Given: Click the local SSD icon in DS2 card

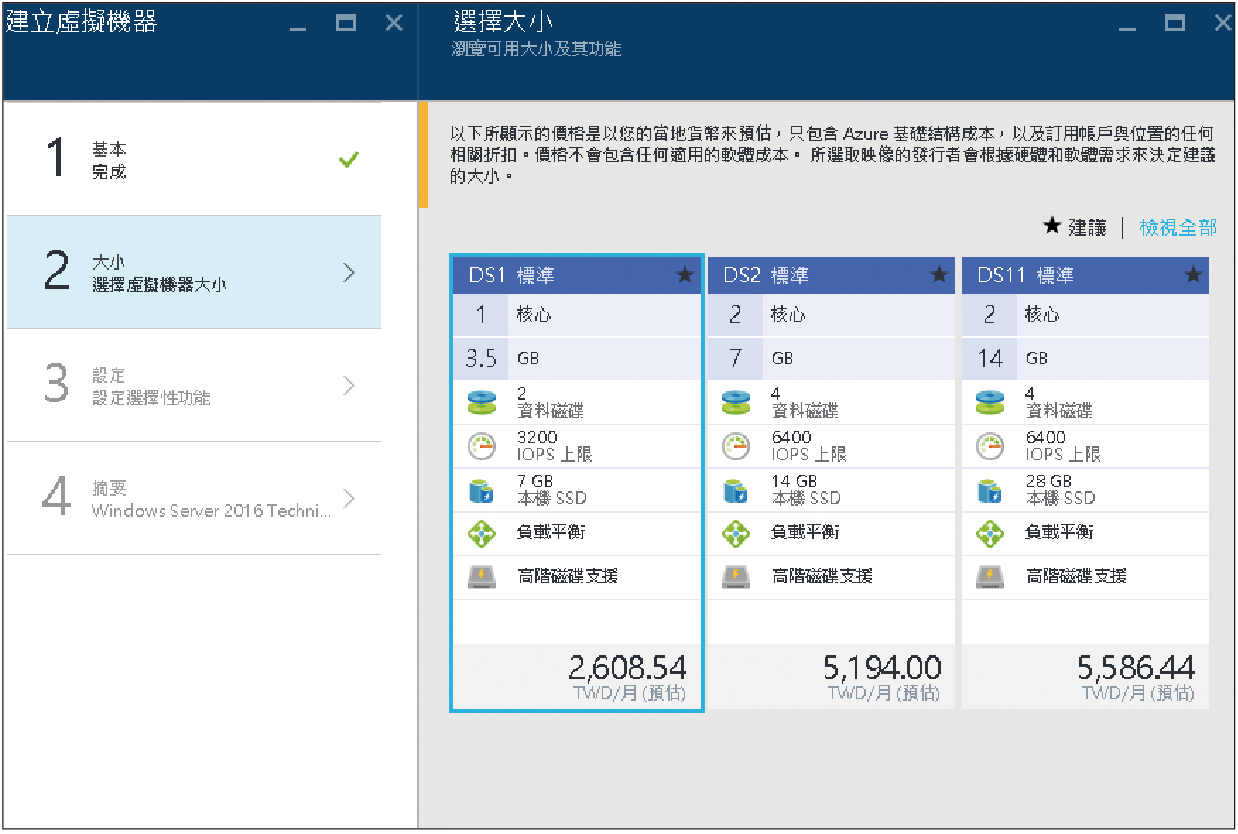Looking at the screenshot, I should coord(736,490).
